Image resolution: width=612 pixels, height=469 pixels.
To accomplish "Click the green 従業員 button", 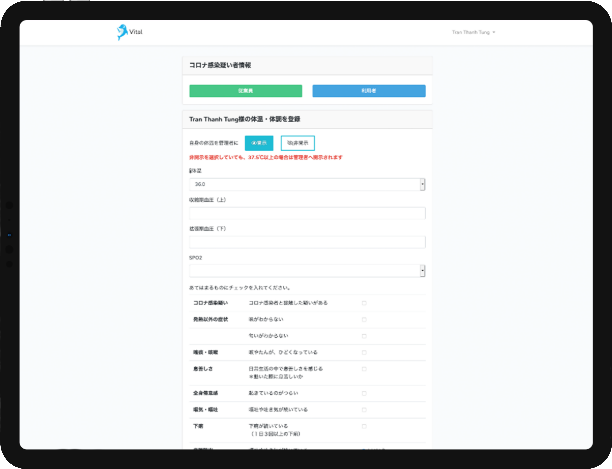I will 245,91.
